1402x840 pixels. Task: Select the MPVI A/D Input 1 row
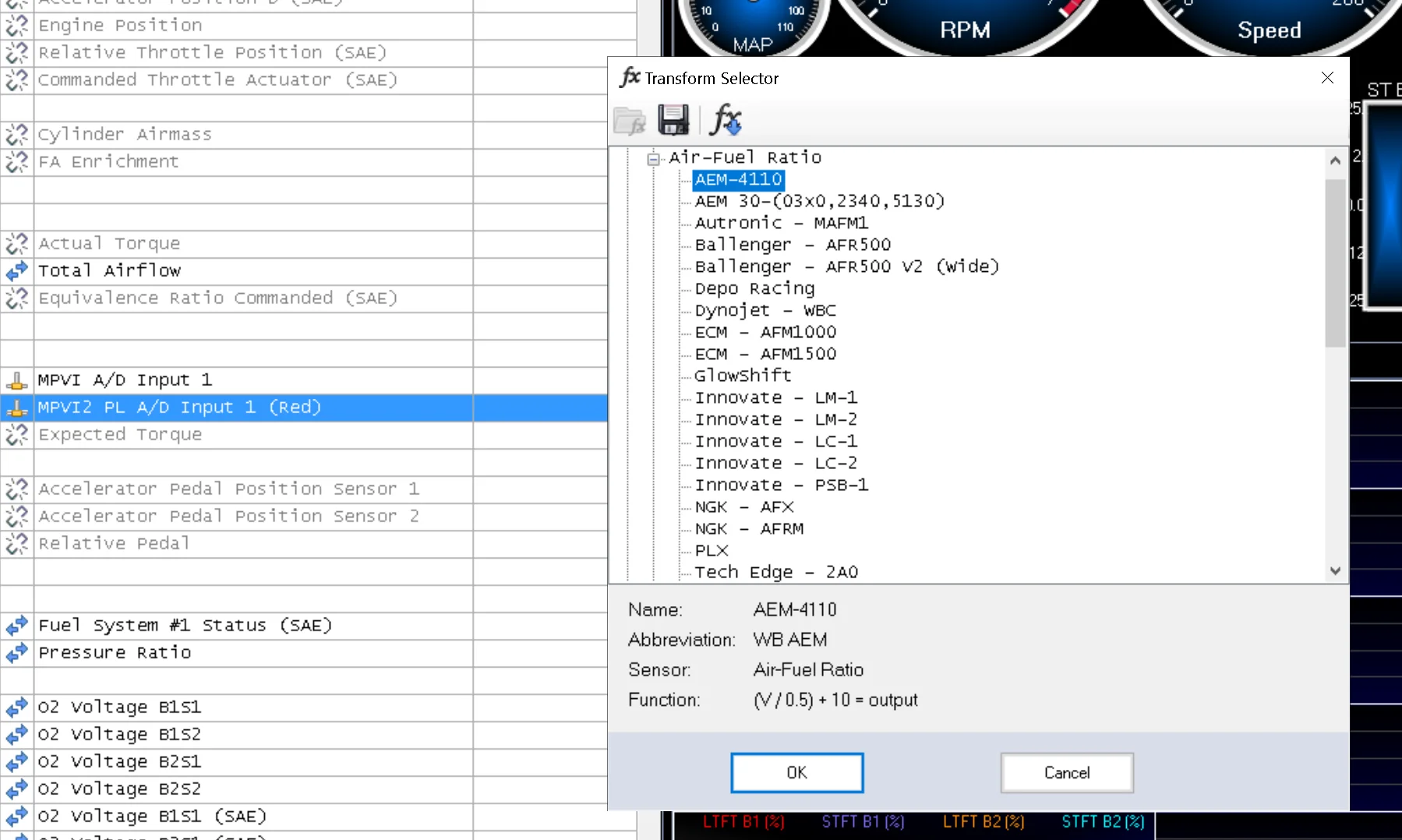tap(304, 380)
